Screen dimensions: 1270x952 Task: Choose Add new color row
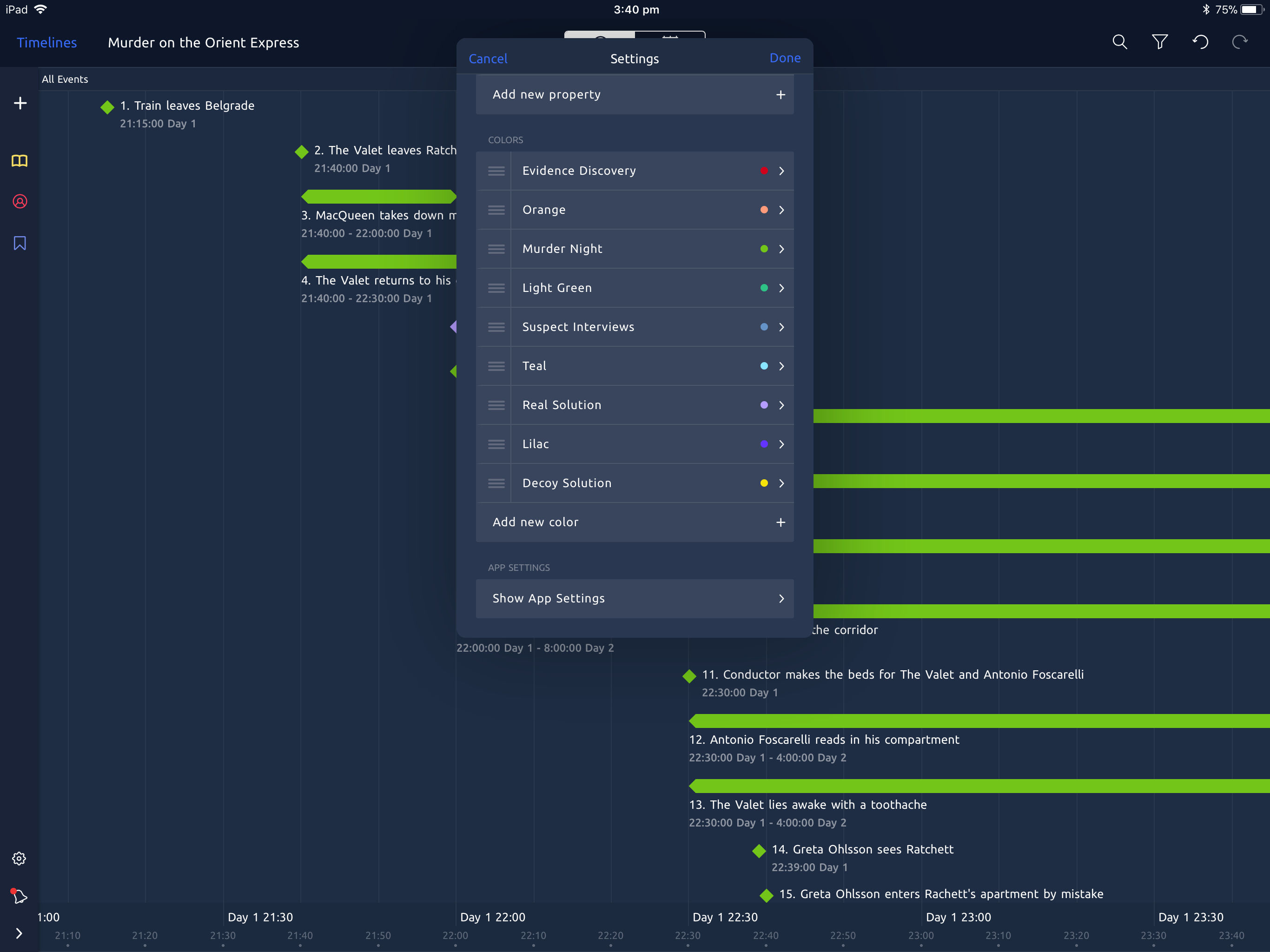[635, 522]
